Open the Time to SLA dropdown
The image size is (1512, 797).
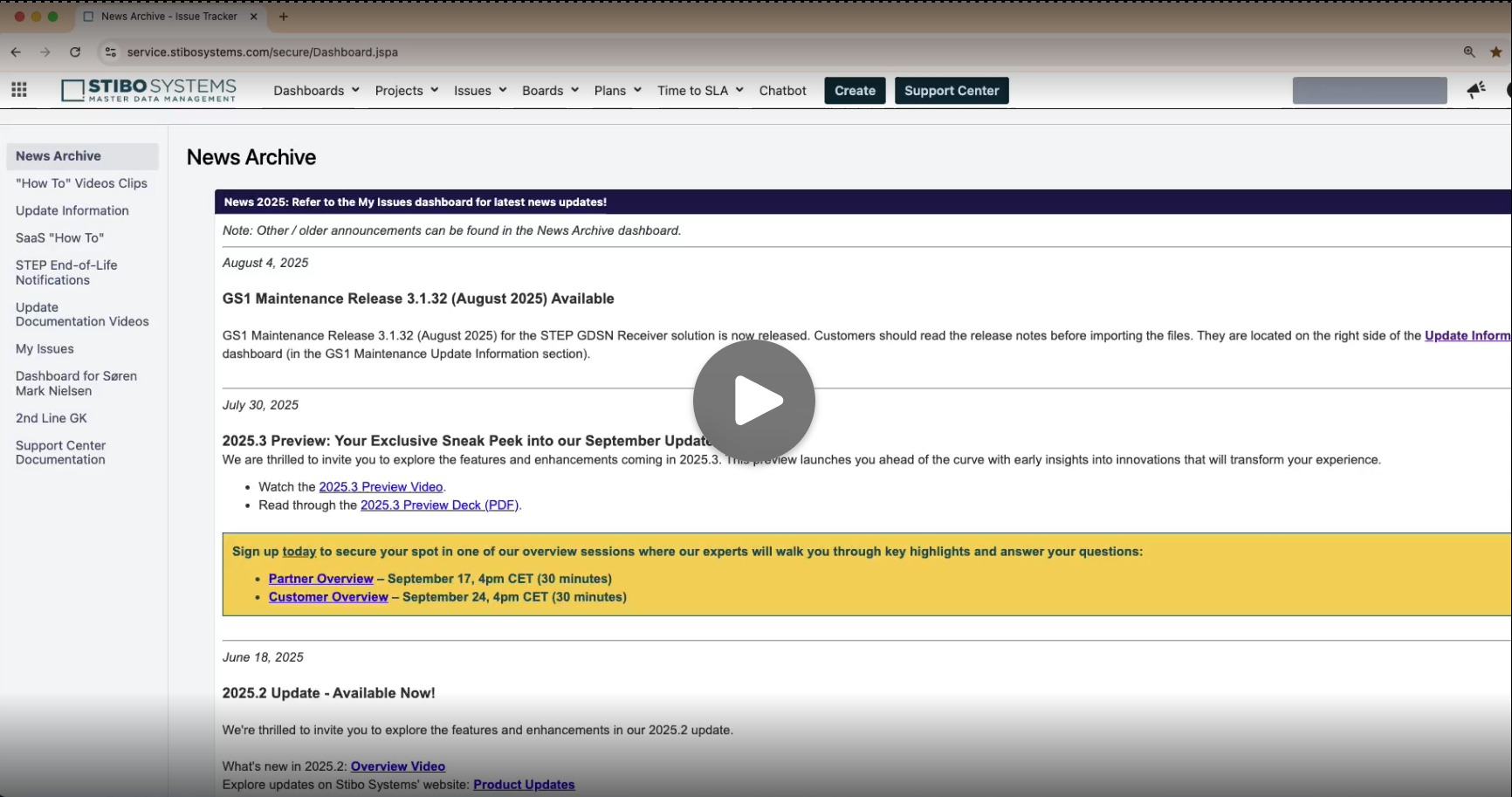point(700,91)
